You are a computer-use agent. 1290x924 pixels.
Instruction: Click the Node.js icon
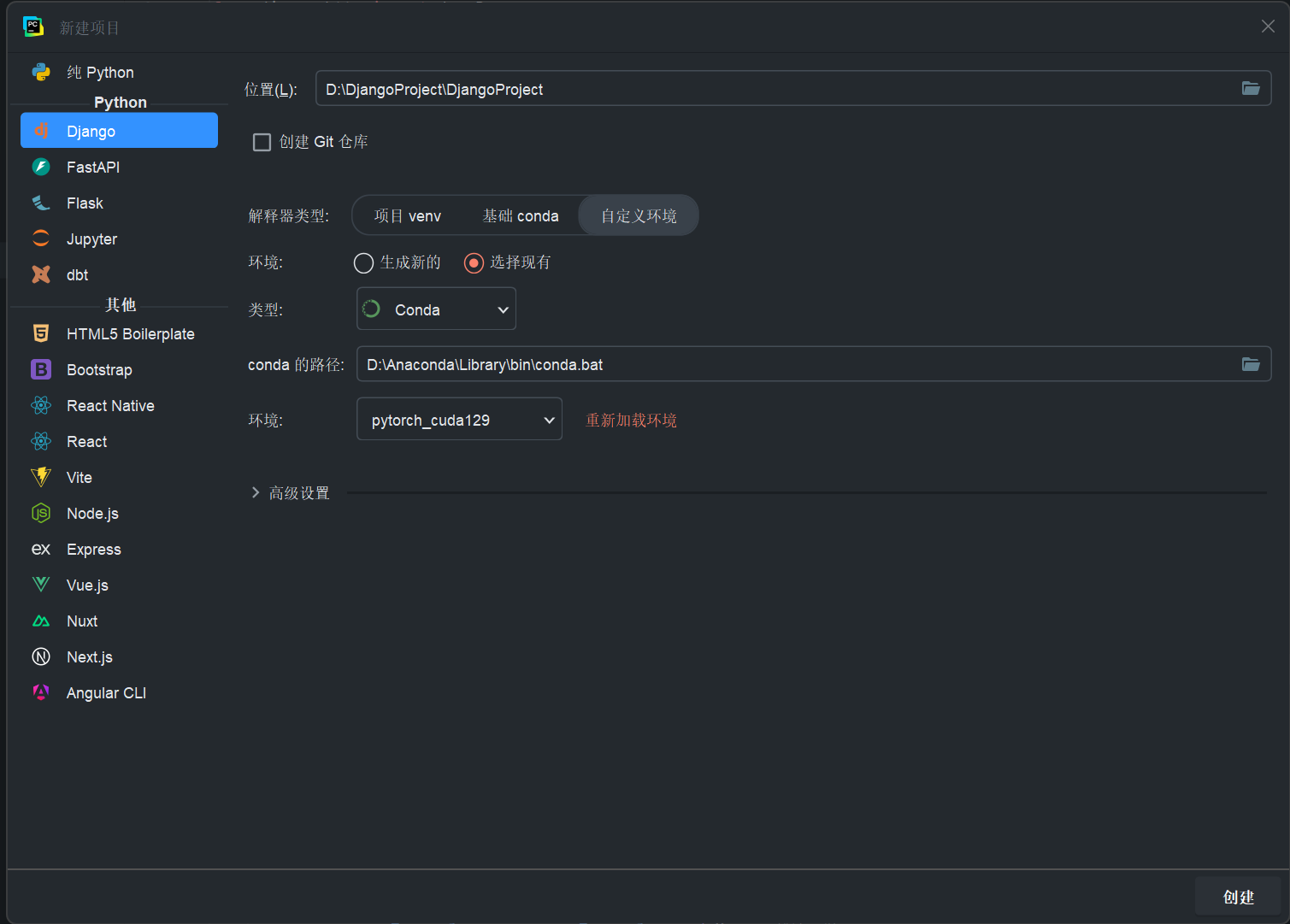(41, 513)
